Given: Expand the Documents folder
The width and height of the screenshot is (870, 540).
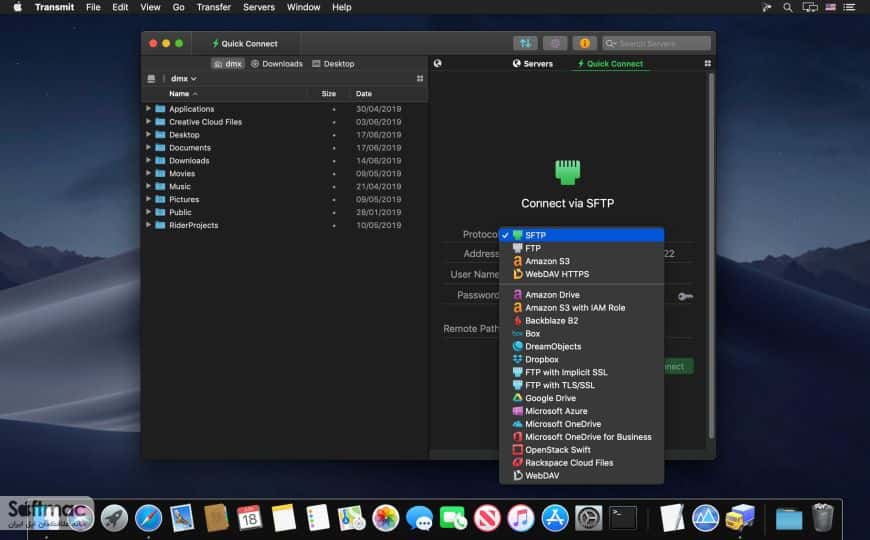Looking at the screenshot, I should 148,147.
